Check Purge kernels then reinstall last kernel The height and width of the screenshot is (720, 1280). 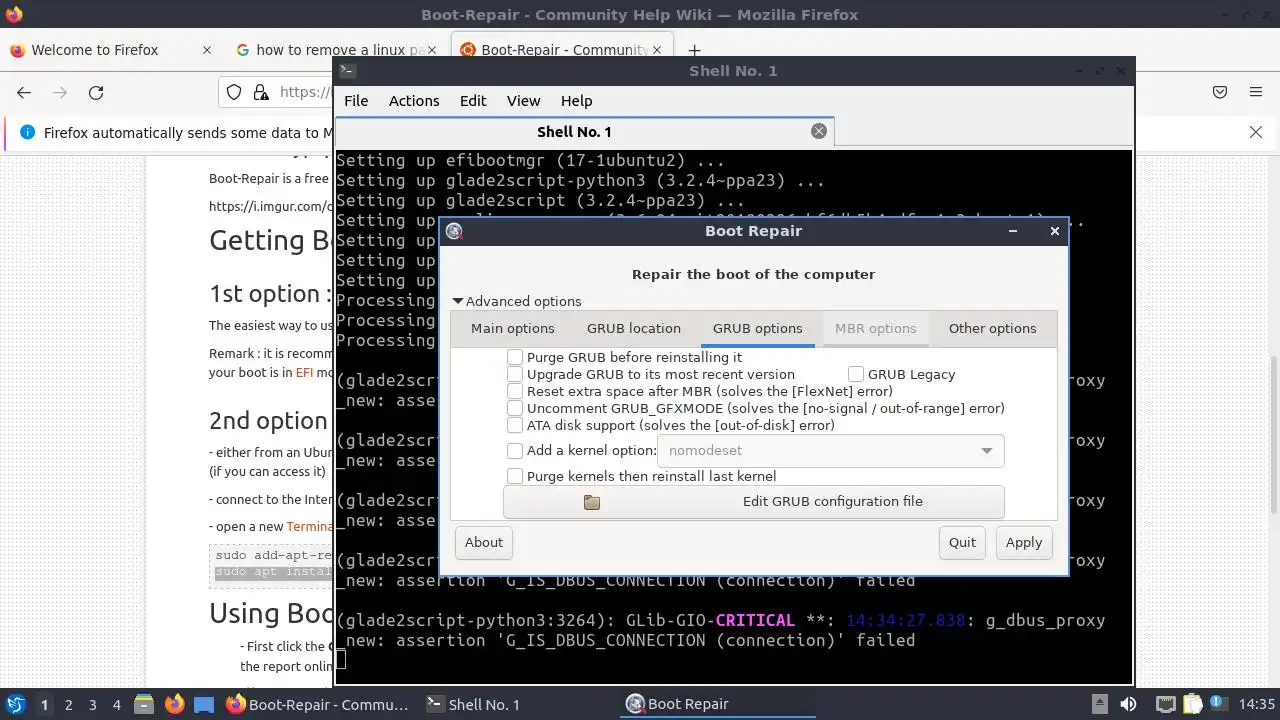coord(515,477)
